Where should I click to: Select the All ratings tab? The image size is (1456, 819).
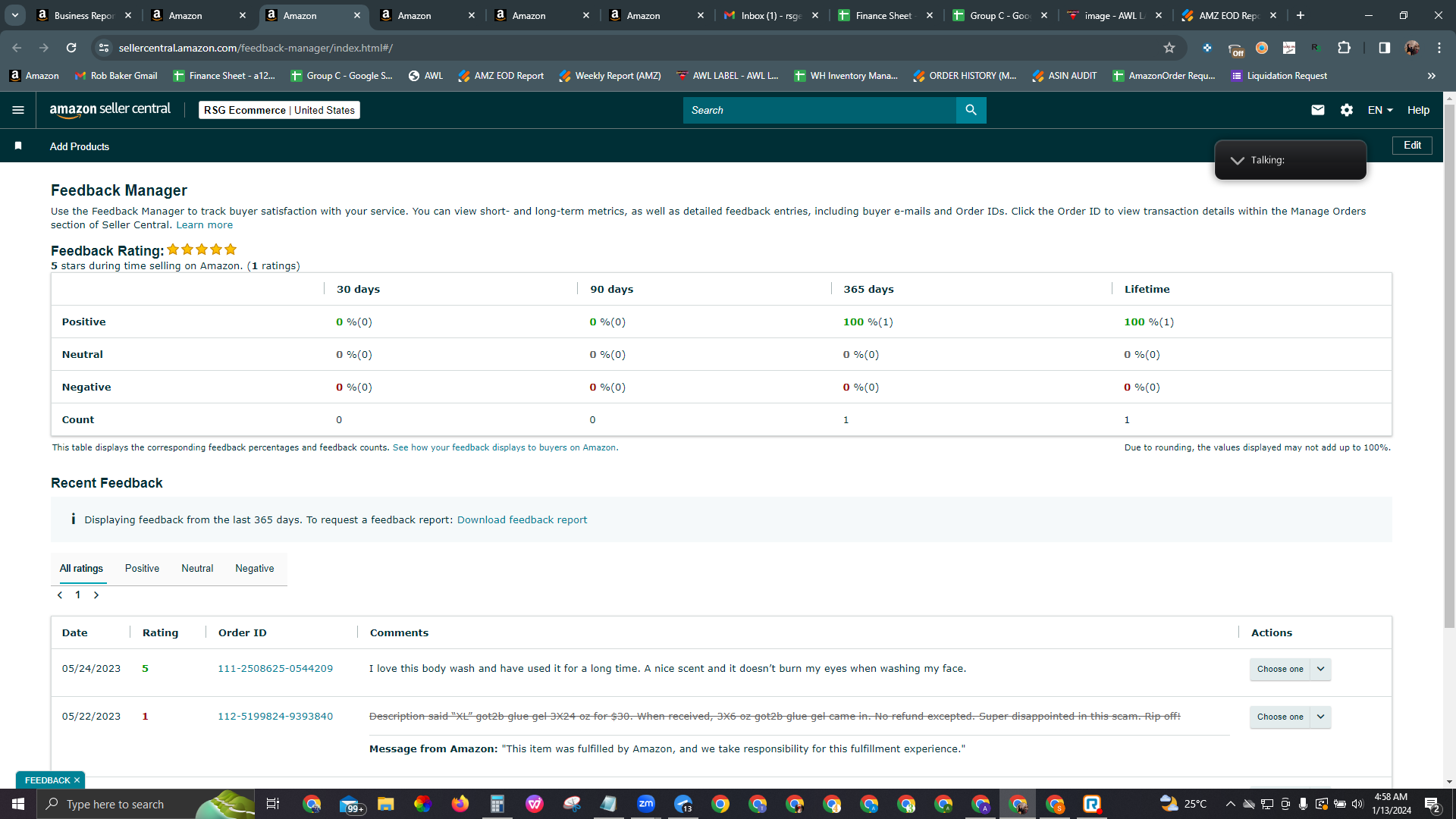81,568
